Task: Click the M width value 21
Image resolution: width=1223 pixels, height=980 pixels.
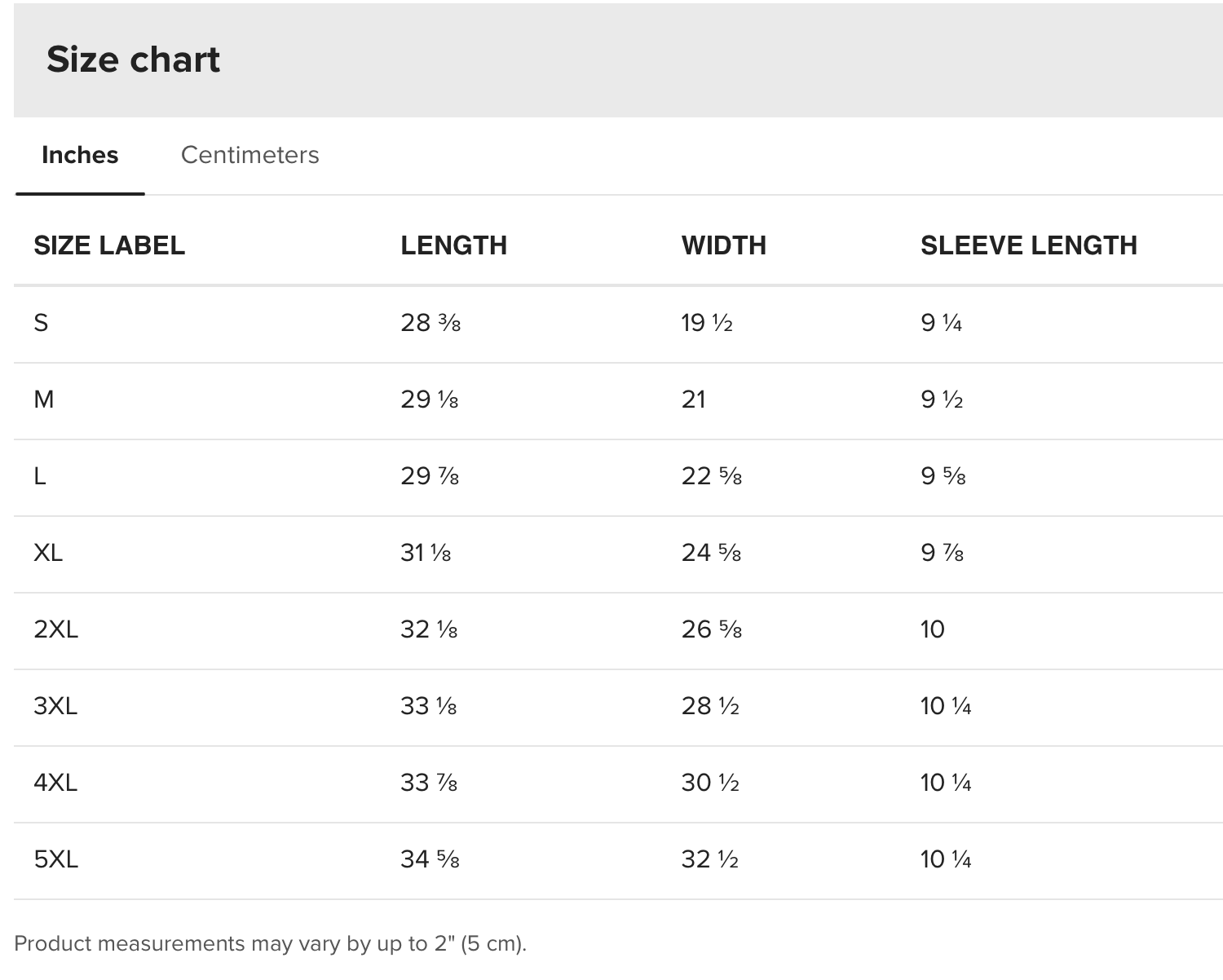Action: point(694,400)
